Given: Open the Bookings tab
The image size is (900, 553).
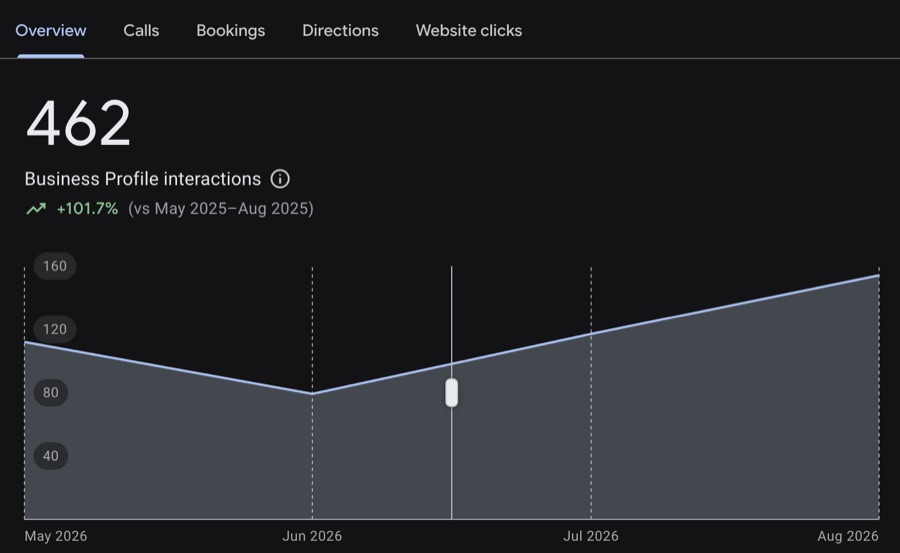Looking at the screenshot, I should tap(231, 30).
